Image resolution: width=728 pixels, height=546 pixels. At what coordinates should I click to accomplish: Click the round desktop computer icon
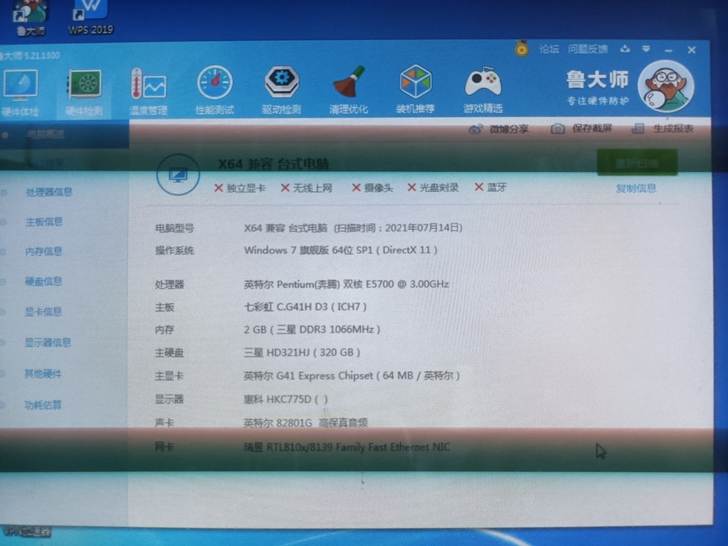coord(178,175)
